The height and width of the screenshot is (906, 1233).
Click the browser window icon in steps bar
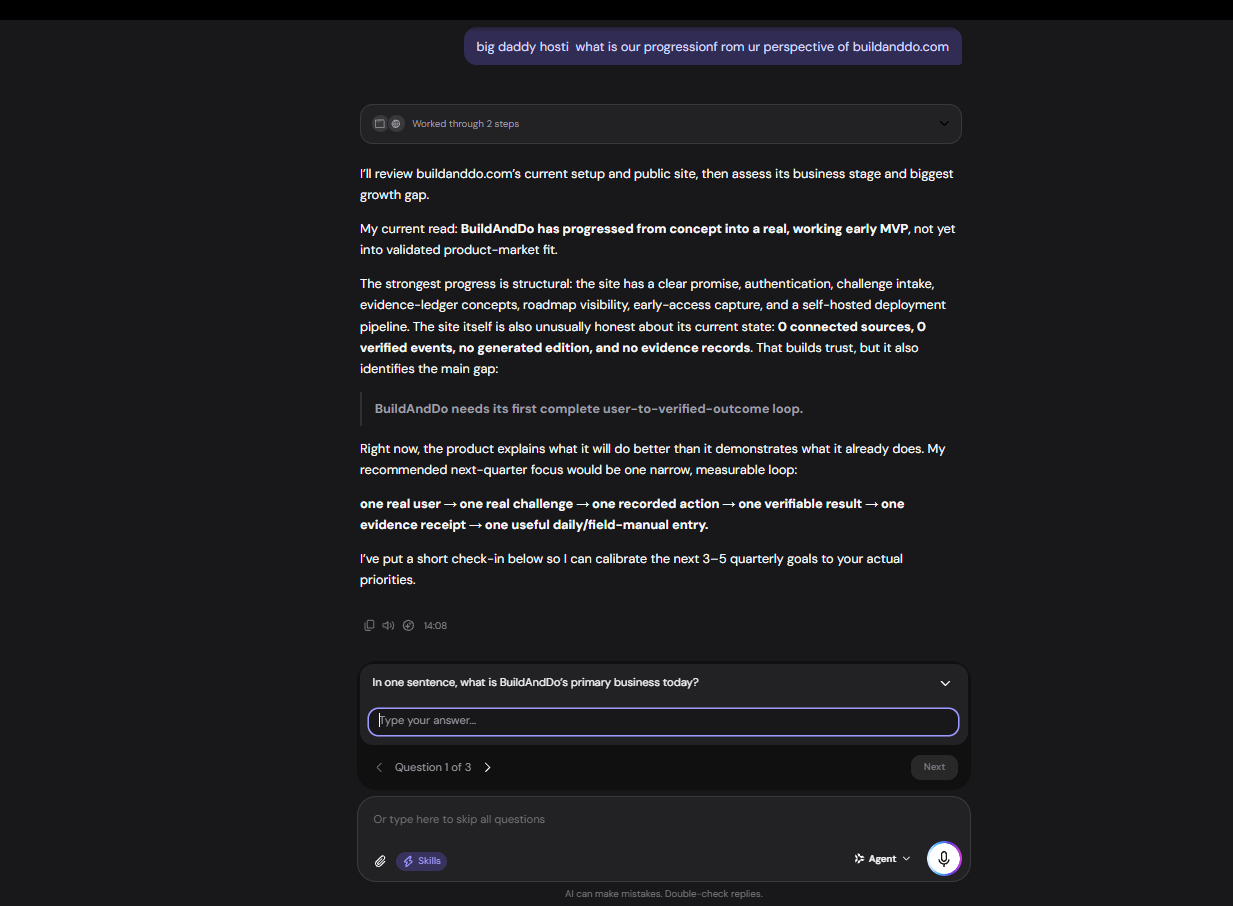tap(380, 124)
